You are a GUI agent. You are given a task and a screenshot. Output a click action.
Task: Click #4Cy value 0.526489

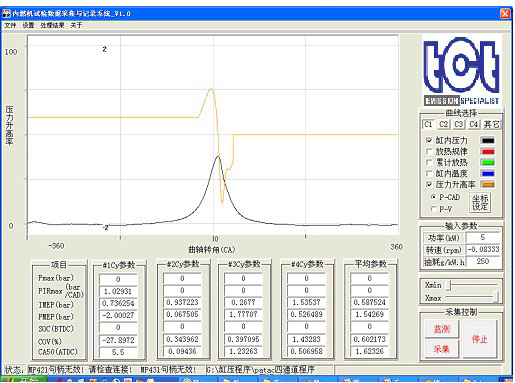tap(306, 314)
